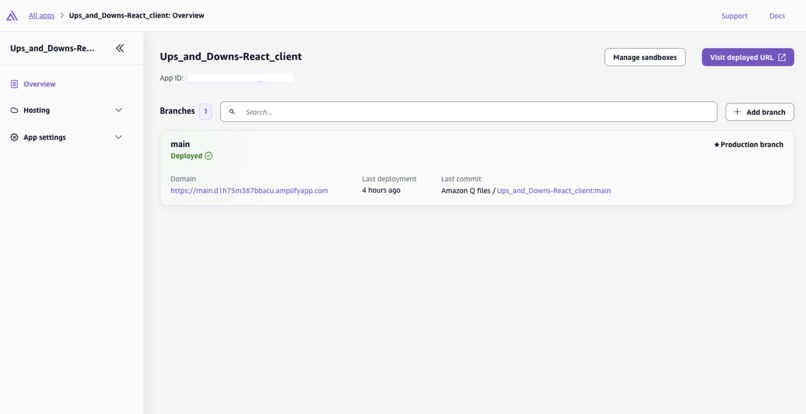
Task: Click the Domain label
Action: [x=183, y=179]
